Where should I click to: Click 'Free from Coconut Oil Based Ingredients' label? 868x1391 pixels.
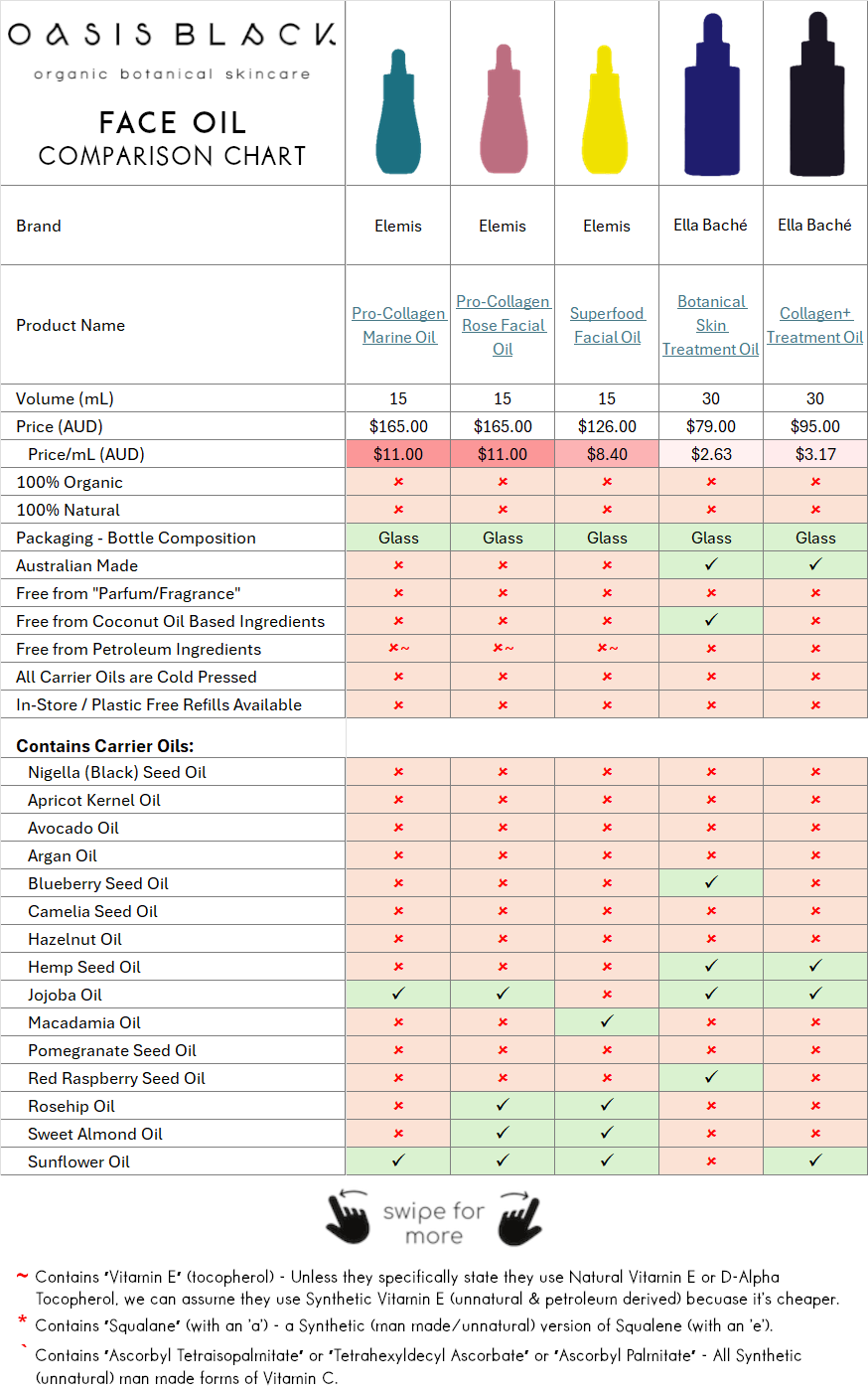pos(171,621)
